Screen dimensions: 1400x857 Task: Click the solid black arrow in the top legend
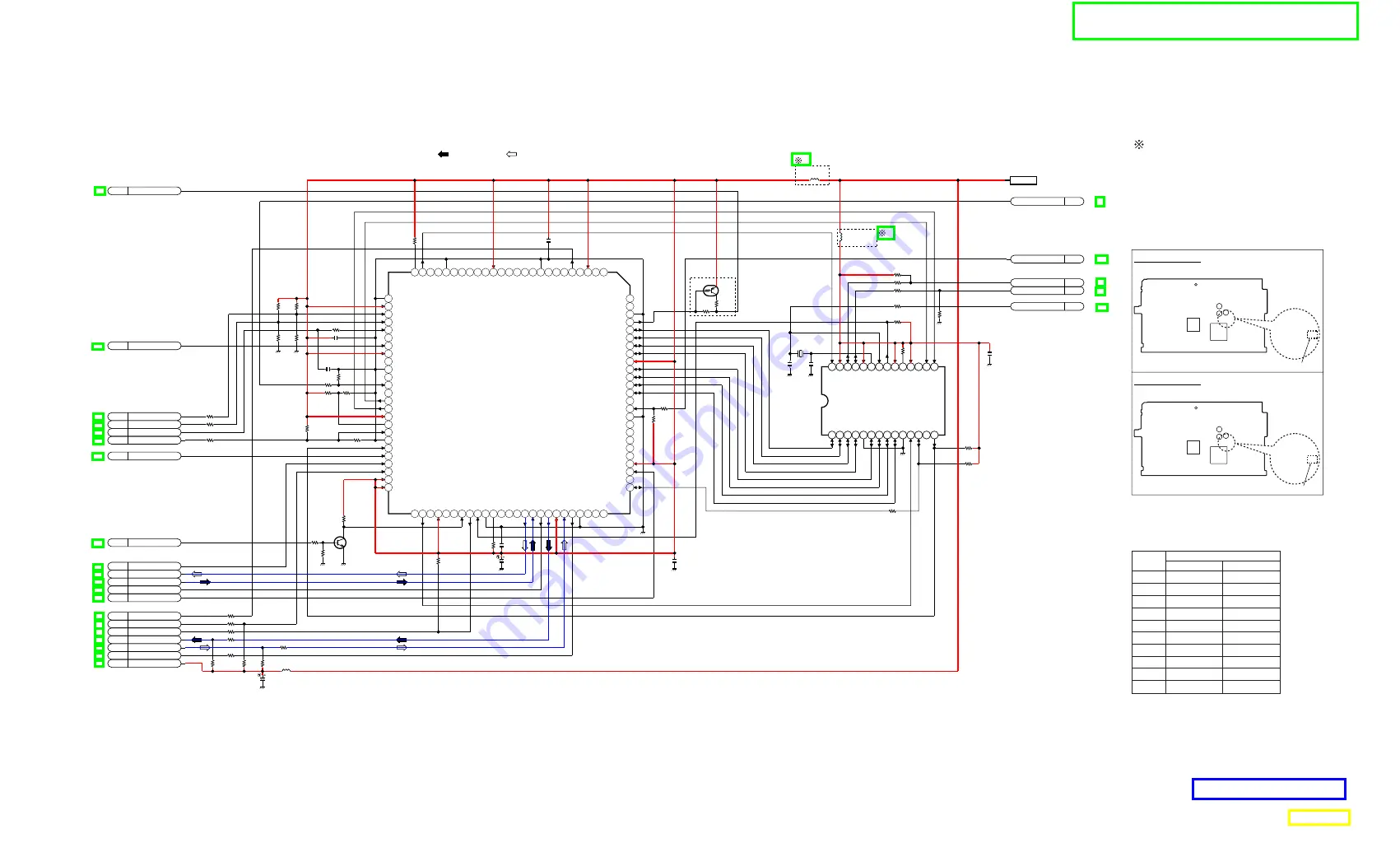[443, 154]
